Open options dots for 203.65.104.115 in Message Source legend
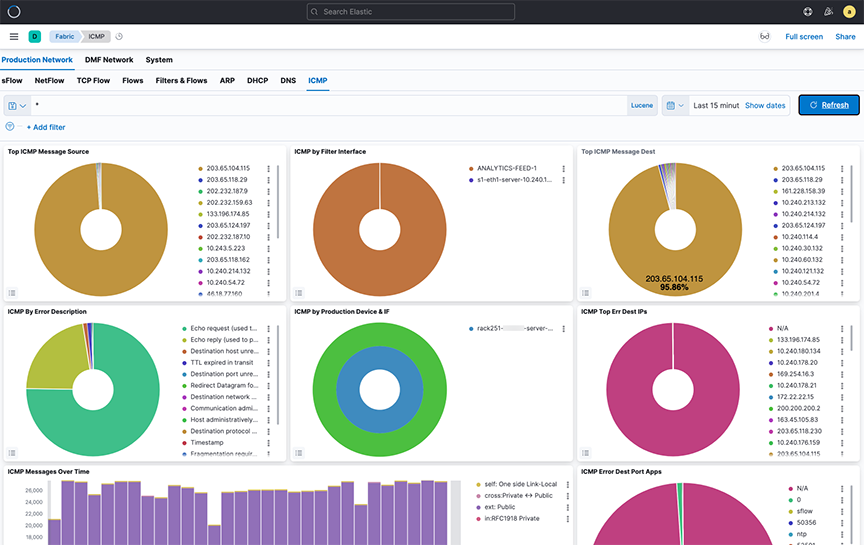Screen dimensions: 864x545 (268, 169)
